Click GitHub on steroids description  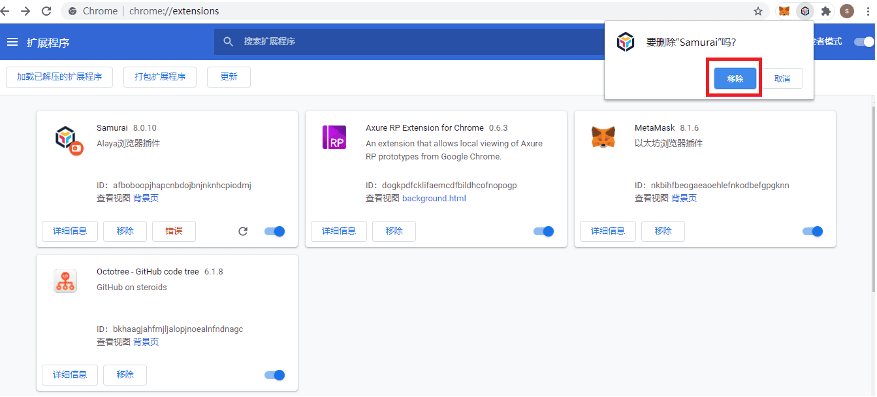pos(131,287)
